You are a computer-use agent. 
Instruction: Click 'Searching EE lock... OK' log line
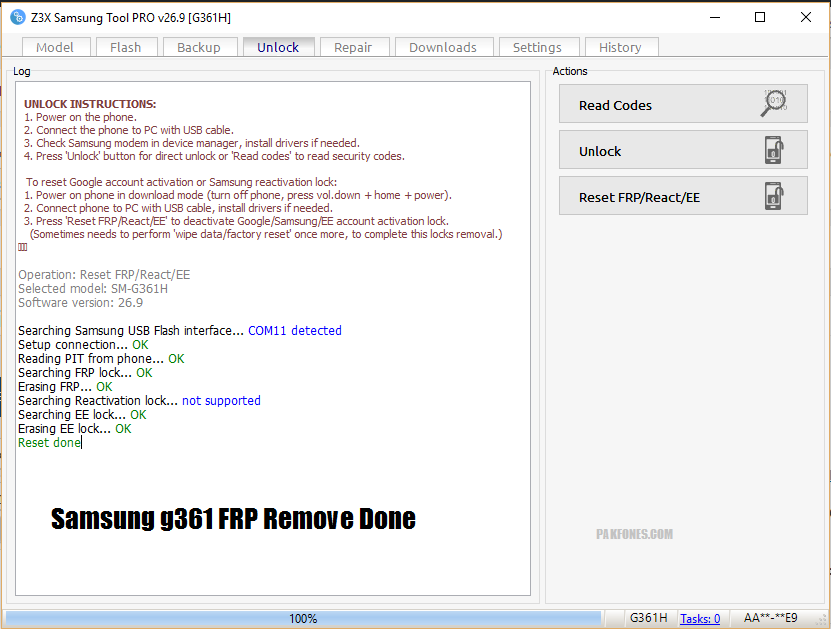coord(82,414)
